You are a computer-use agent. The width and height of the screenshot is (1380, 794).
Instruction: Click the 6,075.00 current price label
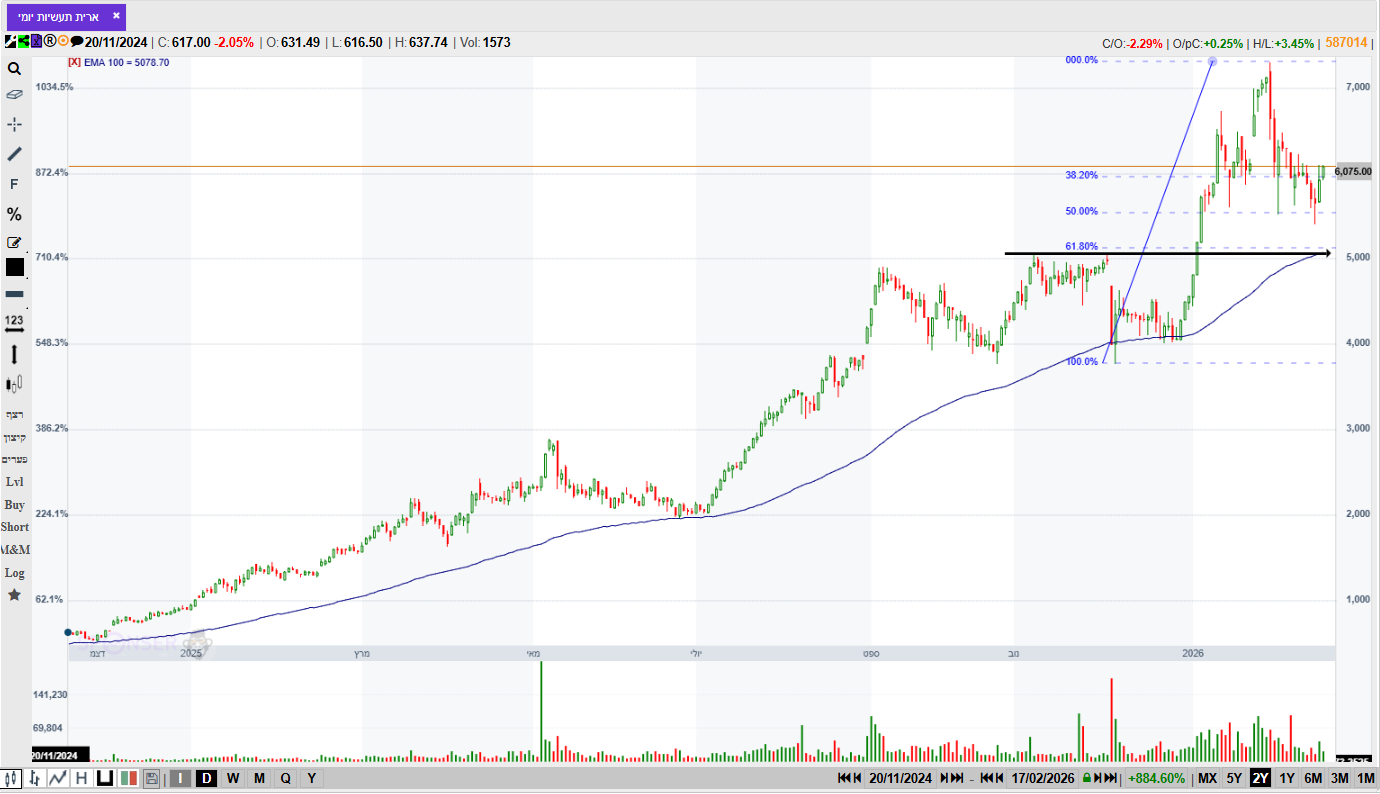[x=1353, y=171]
